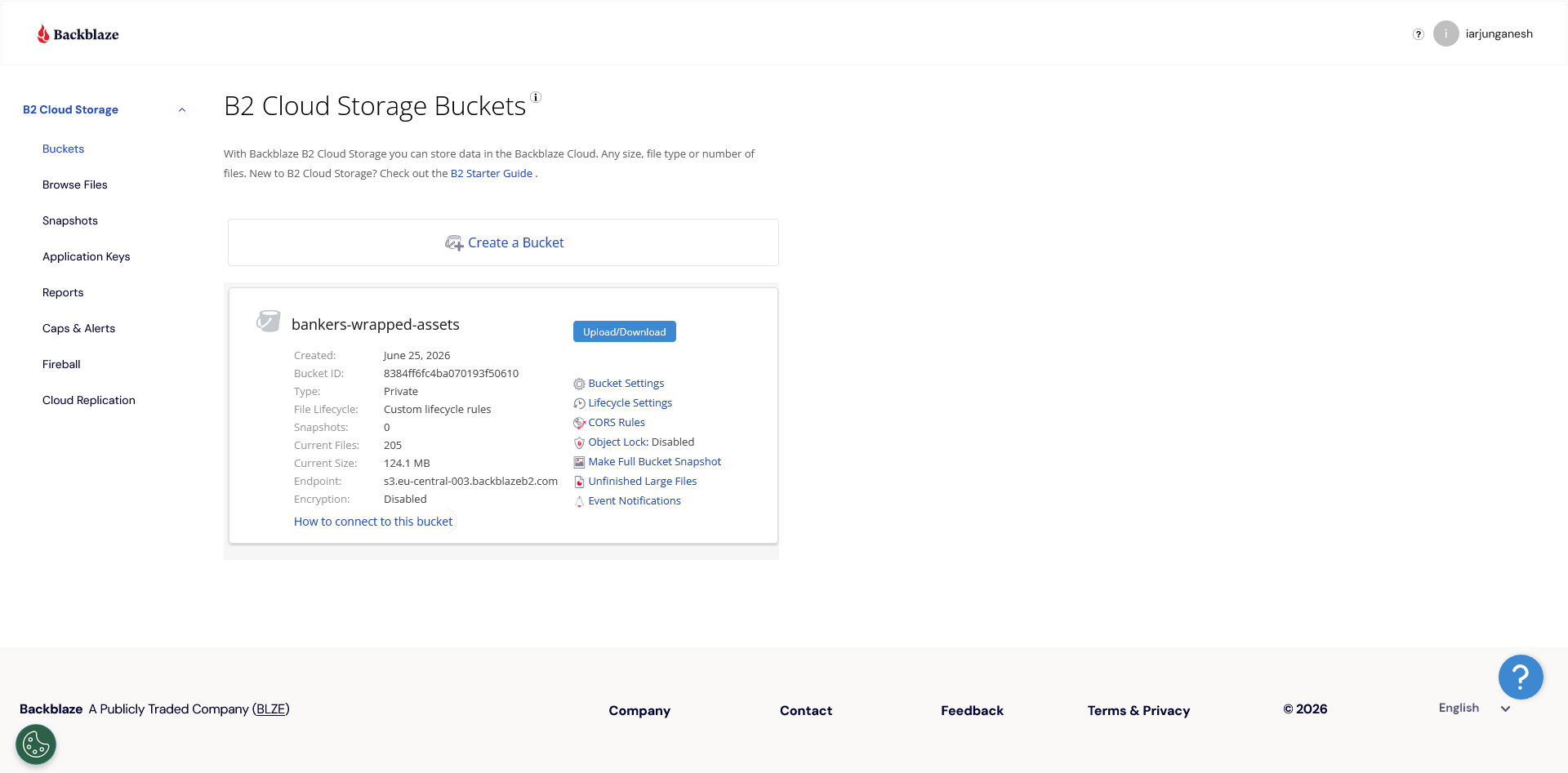The height and width of the screenshot is (773, 1568).
Task: Open Lifecycle Settings link
Action: click(630, 402)
